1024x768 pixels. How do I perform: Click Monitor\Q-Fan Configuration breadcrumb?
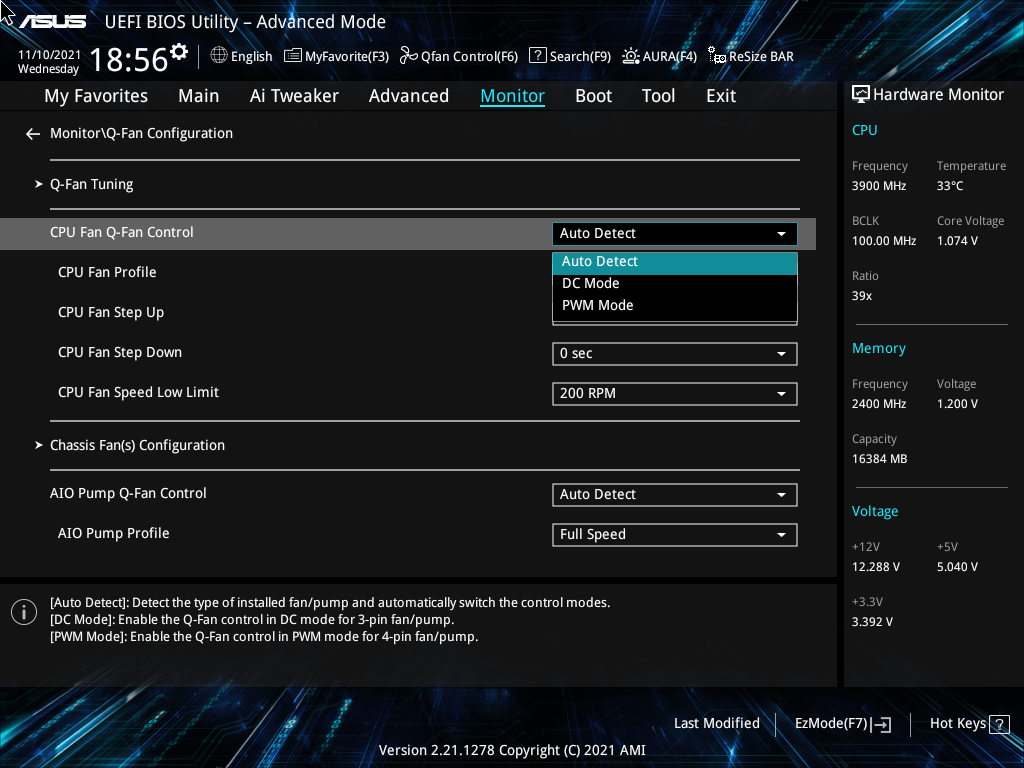pos(141,133)
